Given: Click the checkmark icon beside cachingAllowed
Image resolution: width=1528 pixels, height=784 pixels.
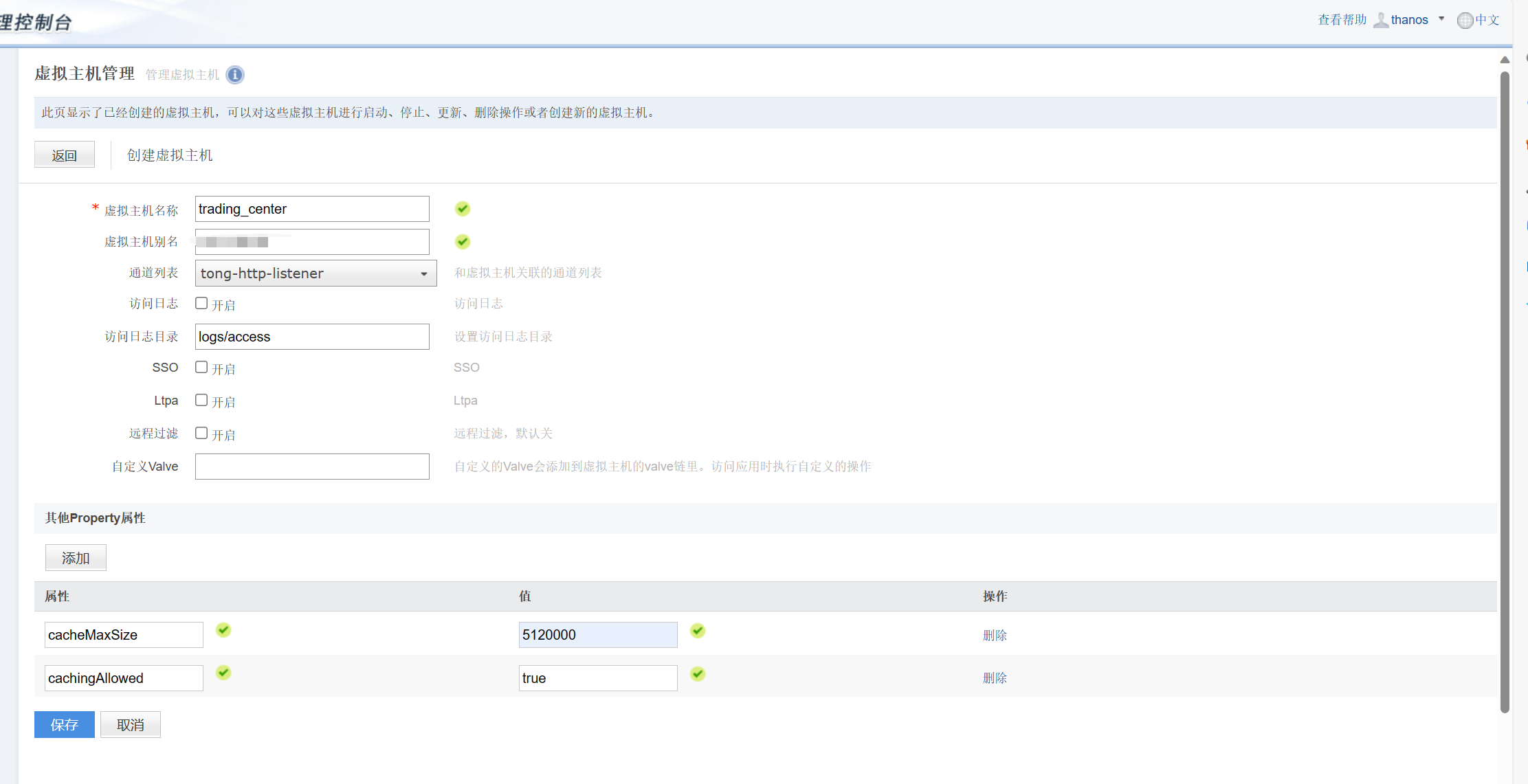Looking at the screenshot, I should pyautogui.click(x=223, y=673).
